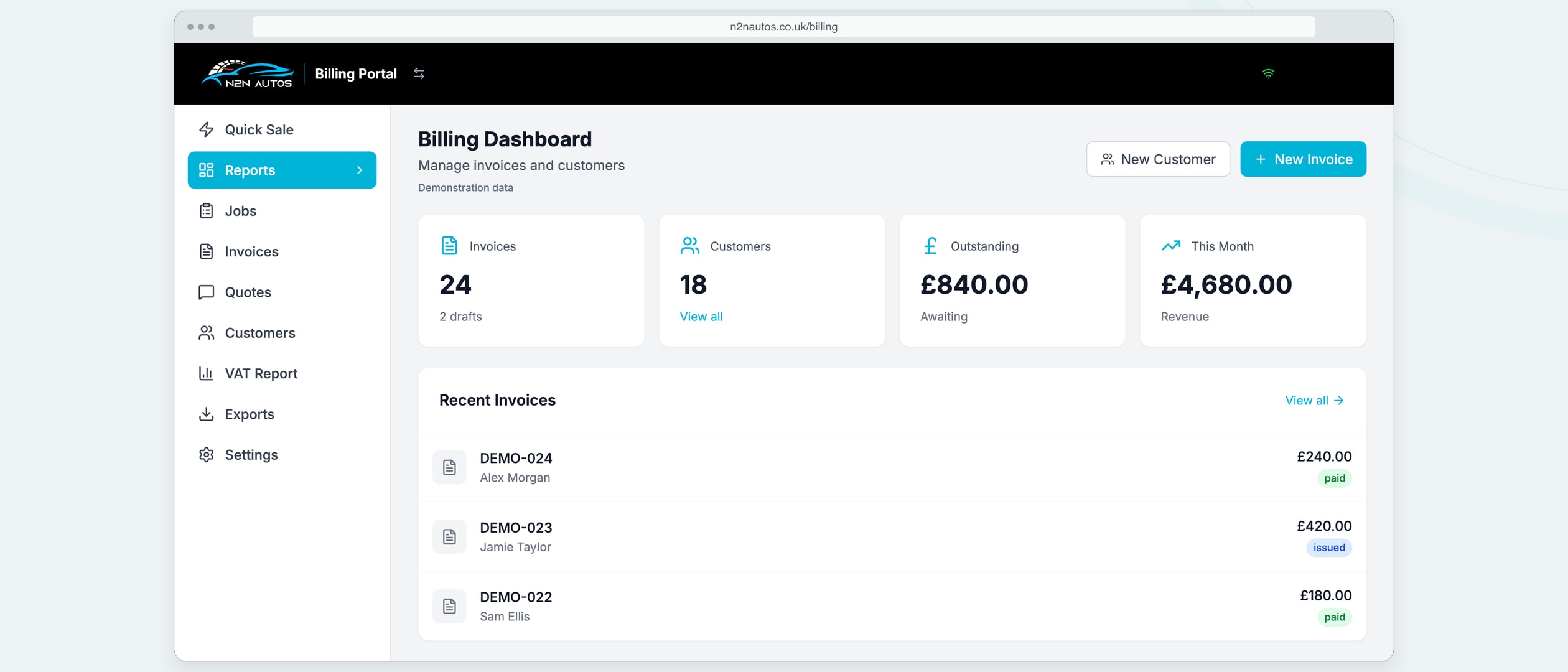1568x672 pixels.
Task: Click the £840.00 outstanding amount
Action: (974, 284)
